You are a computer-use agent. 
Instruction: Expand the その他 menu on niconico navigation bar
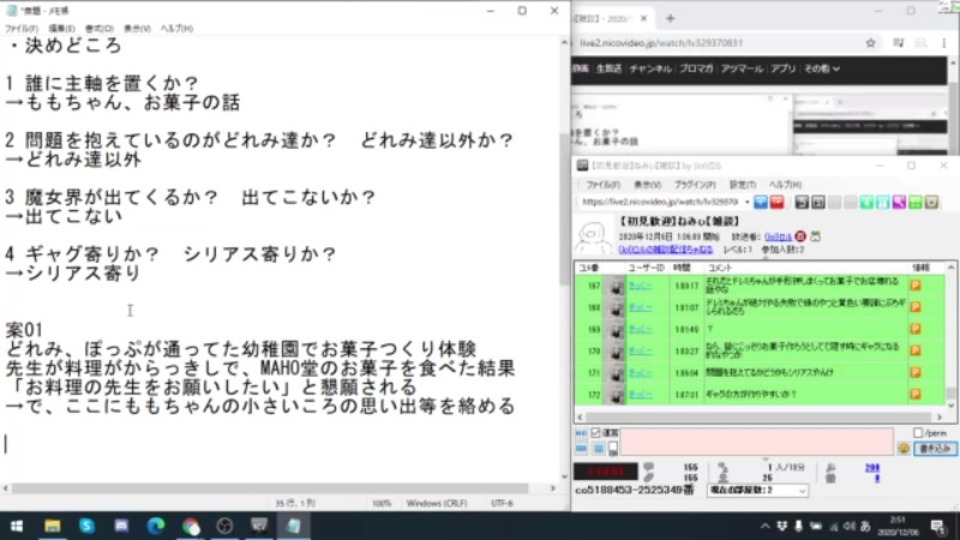[822, 69]
